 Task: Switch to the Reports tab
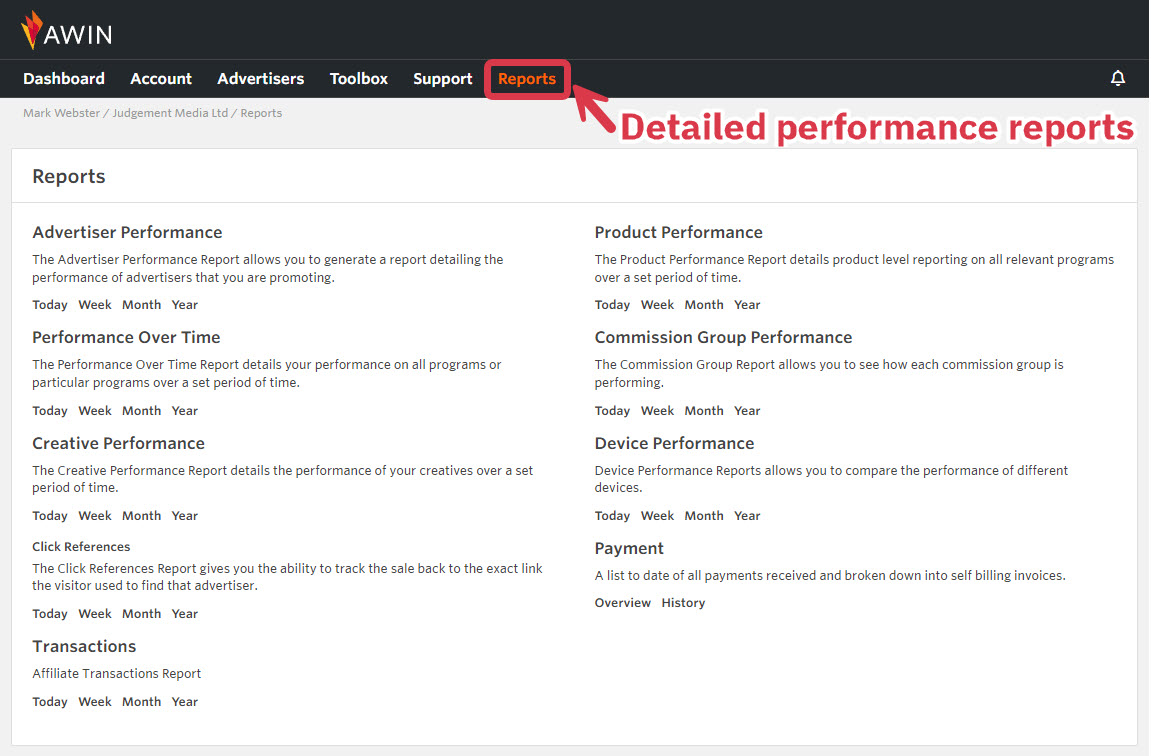click(x=527, y=79)
